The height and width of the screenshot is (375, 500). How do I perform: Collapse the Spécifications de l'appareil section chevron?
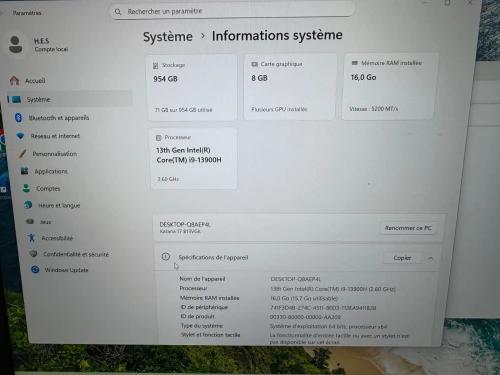431,258
